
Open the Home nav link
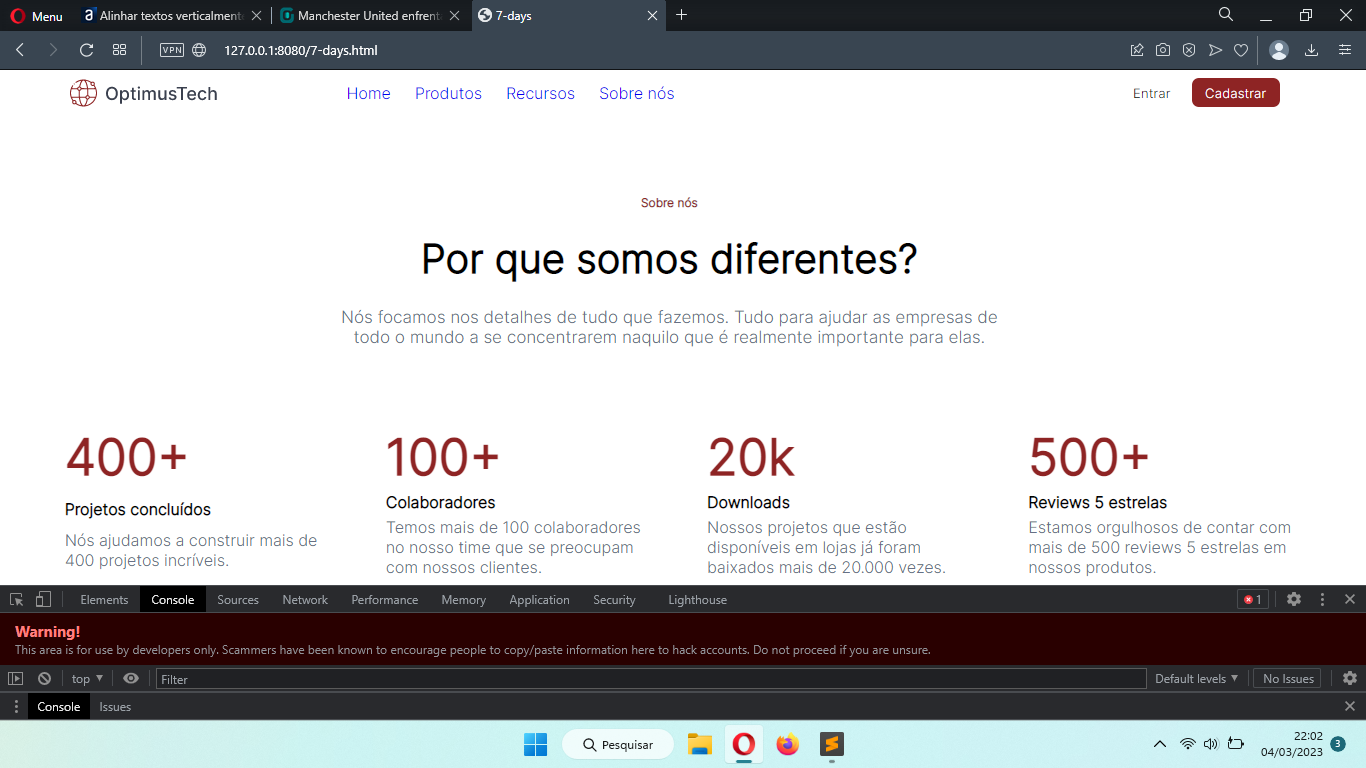(x=369, y=93)
